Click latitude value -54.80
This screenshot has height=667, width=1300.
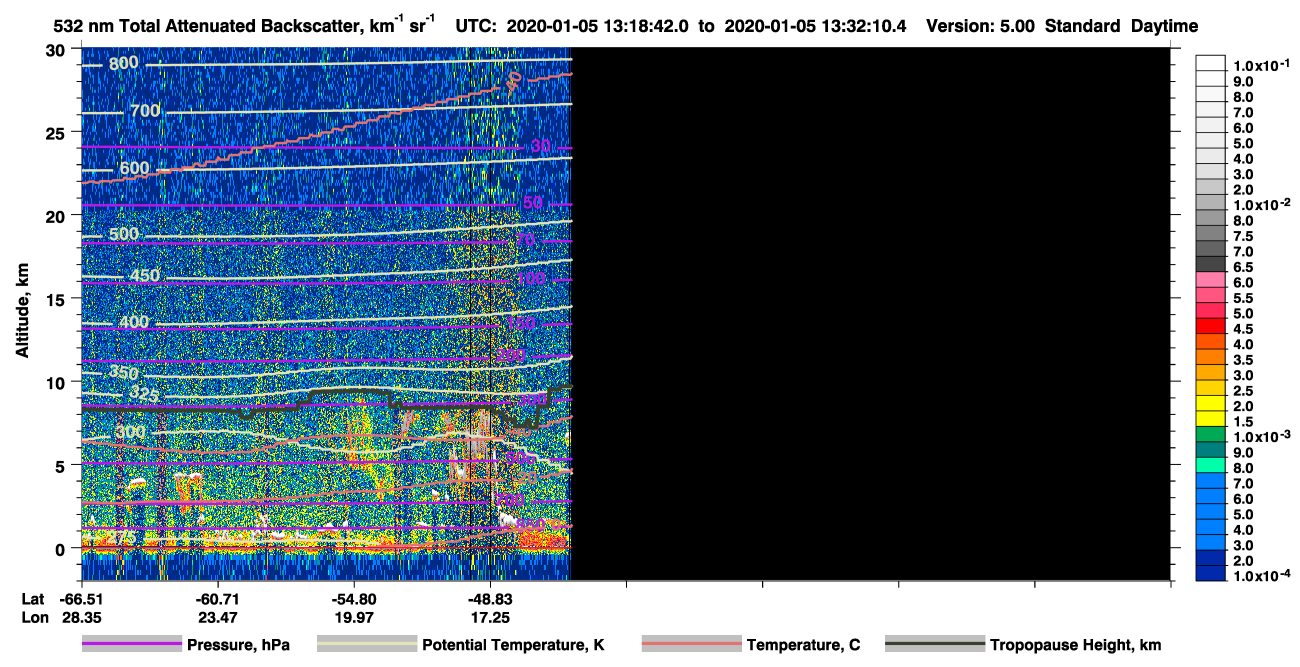[x=354, y=598]
